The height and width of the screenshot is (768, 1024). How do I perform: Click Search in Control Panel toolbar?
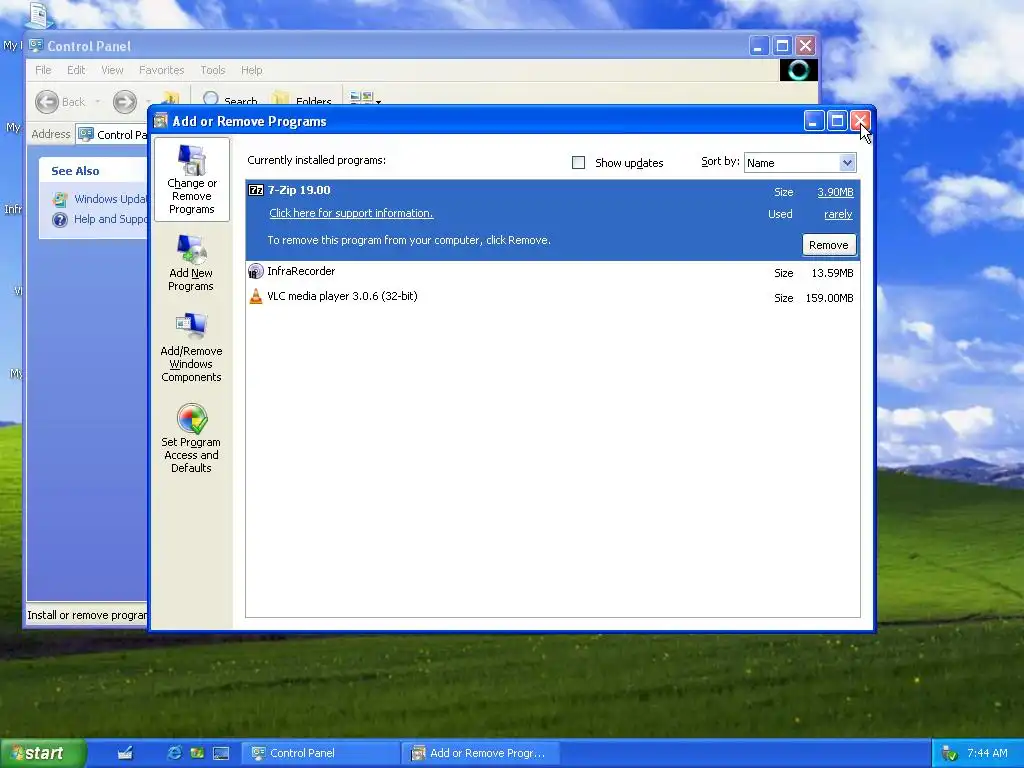point(230,101)
